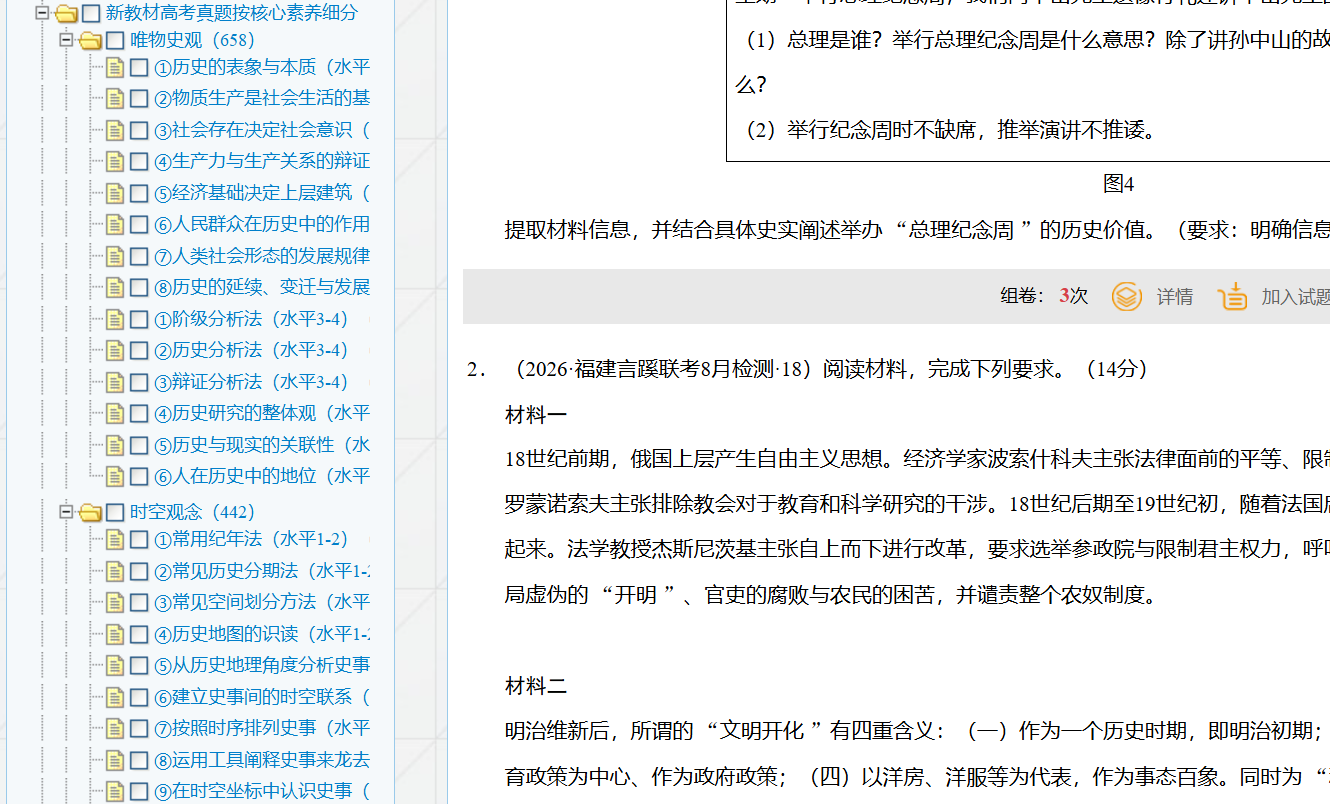This screenshot has width=1330, height=804.
Task: Open ⑦按照时序排列史事 category
Action: coord(262,728)
